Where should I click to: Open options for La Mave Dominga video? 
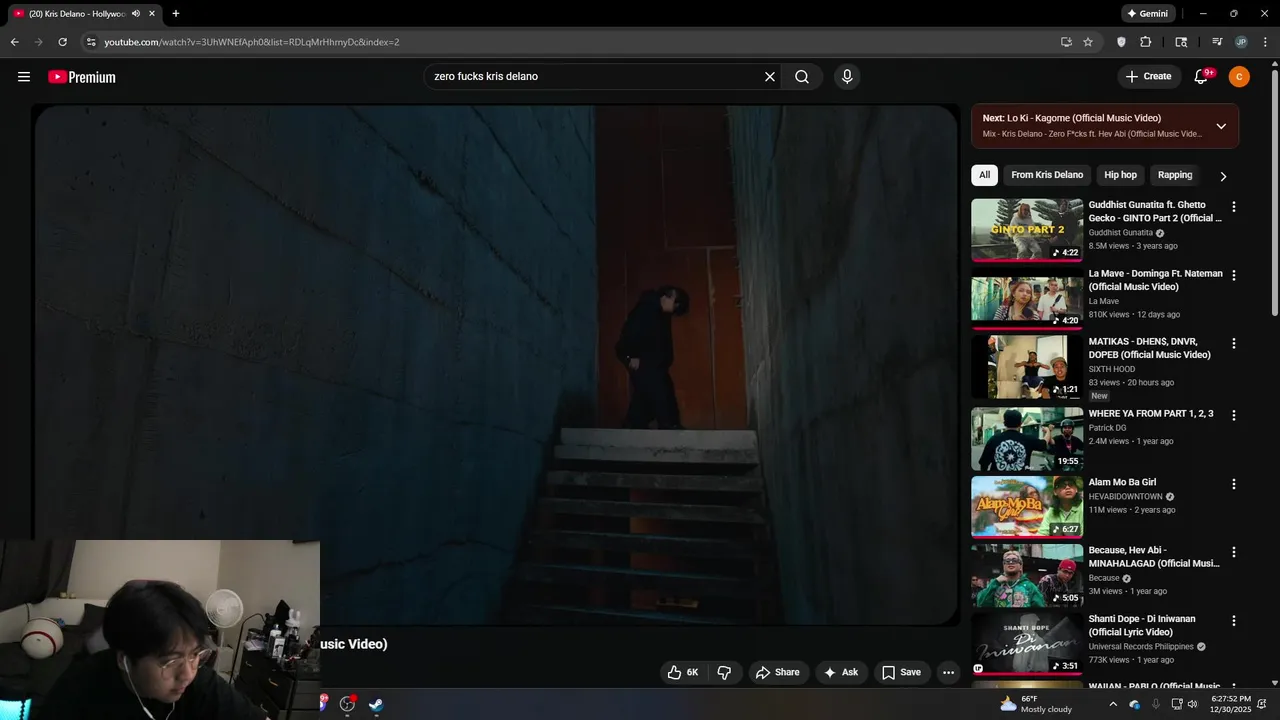(x=1233, y=275)
